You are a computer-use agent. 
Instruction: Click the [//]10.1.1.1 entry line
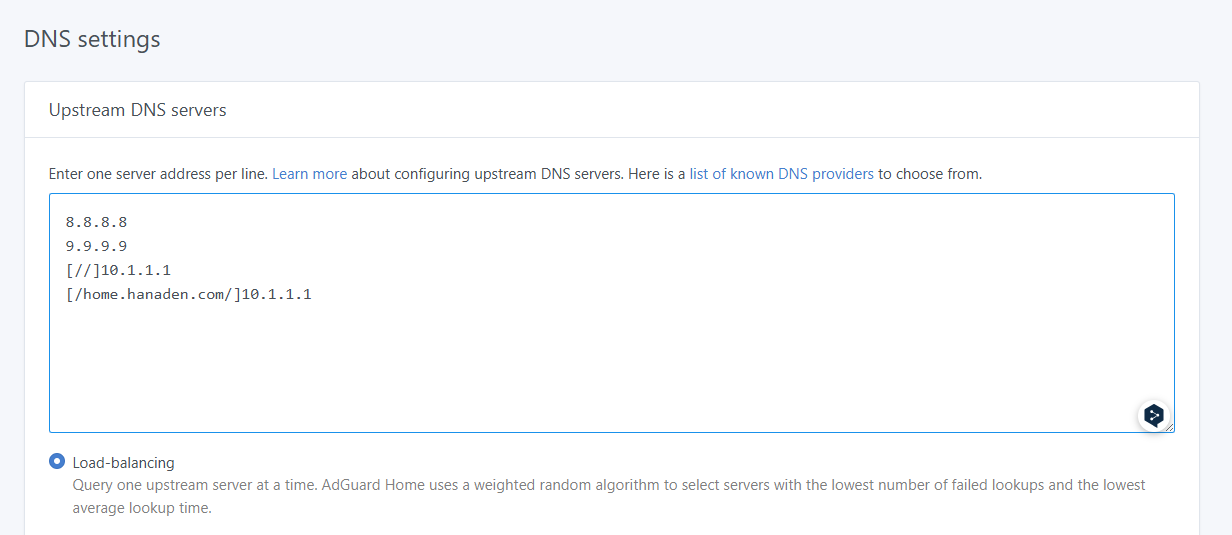click(125, 270)
